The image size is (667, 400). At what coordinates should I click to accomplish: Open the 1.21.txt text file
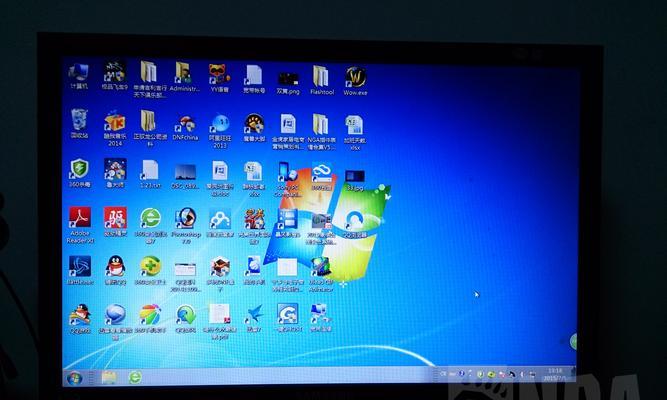pyautogui.click(x=150, y=170)
